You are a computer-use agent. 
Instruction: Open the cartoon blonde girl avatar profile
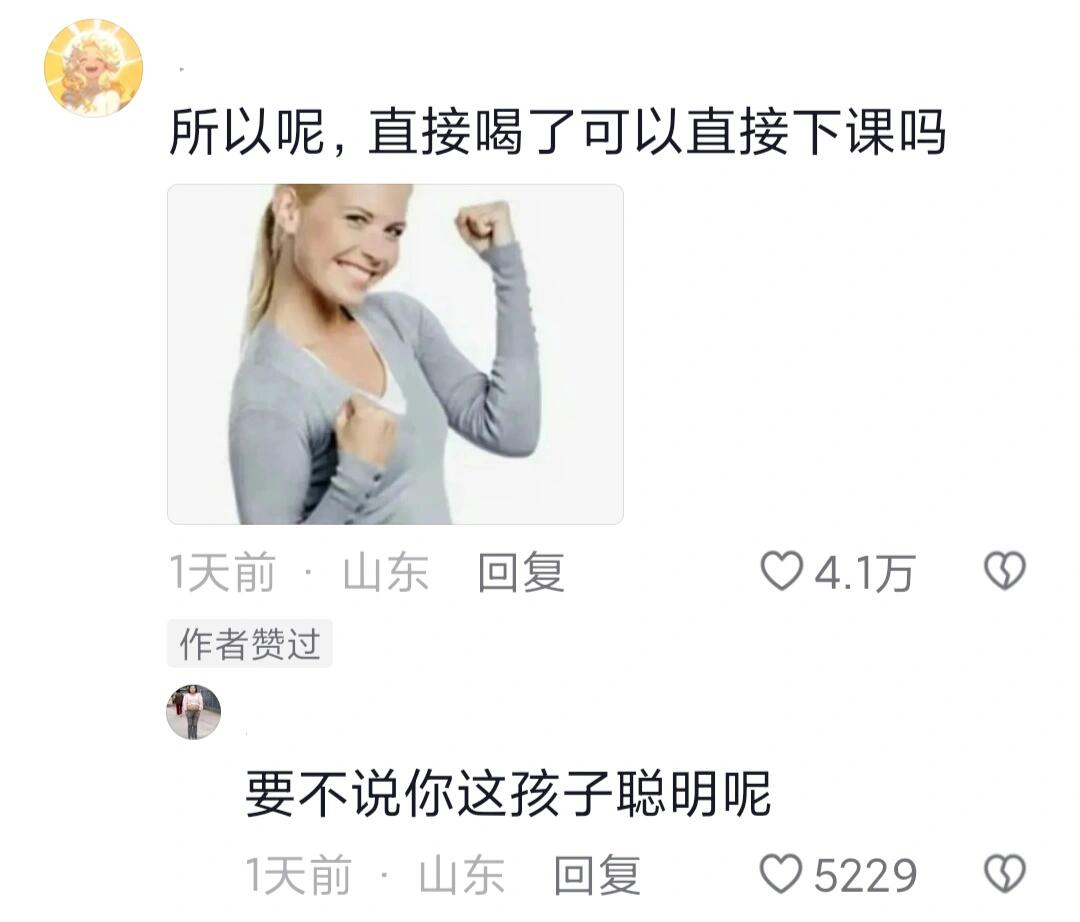coord(94,68)
